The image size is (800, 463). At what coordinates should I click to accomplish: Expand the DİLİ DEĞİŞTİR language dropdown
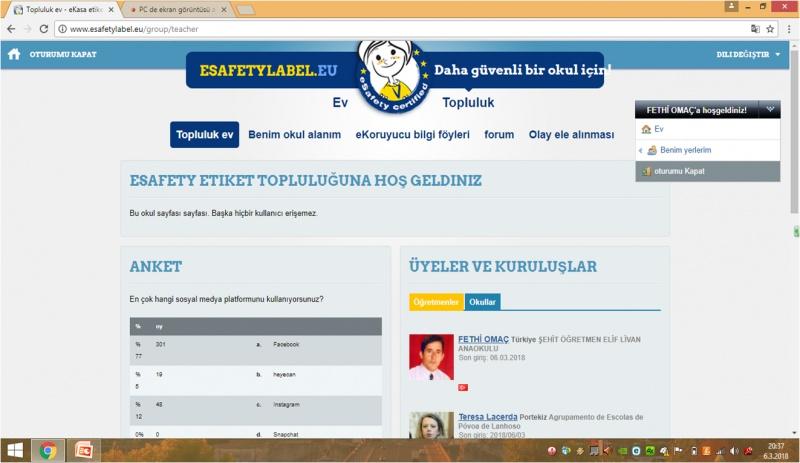[x=749, y=54]
